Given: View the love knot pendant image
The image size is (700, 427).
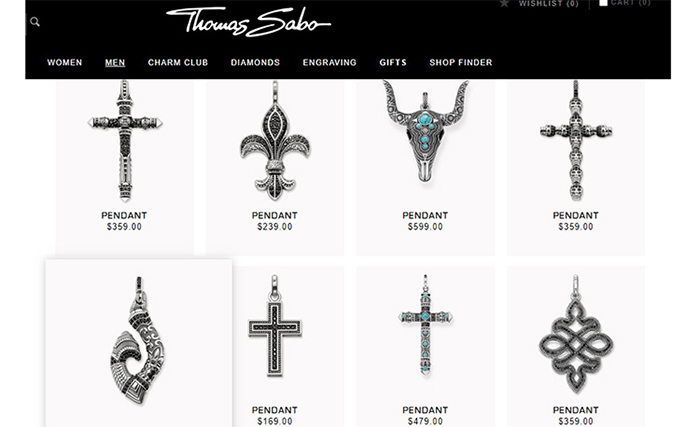Looking at the screenshot, I should coord(576,334).
